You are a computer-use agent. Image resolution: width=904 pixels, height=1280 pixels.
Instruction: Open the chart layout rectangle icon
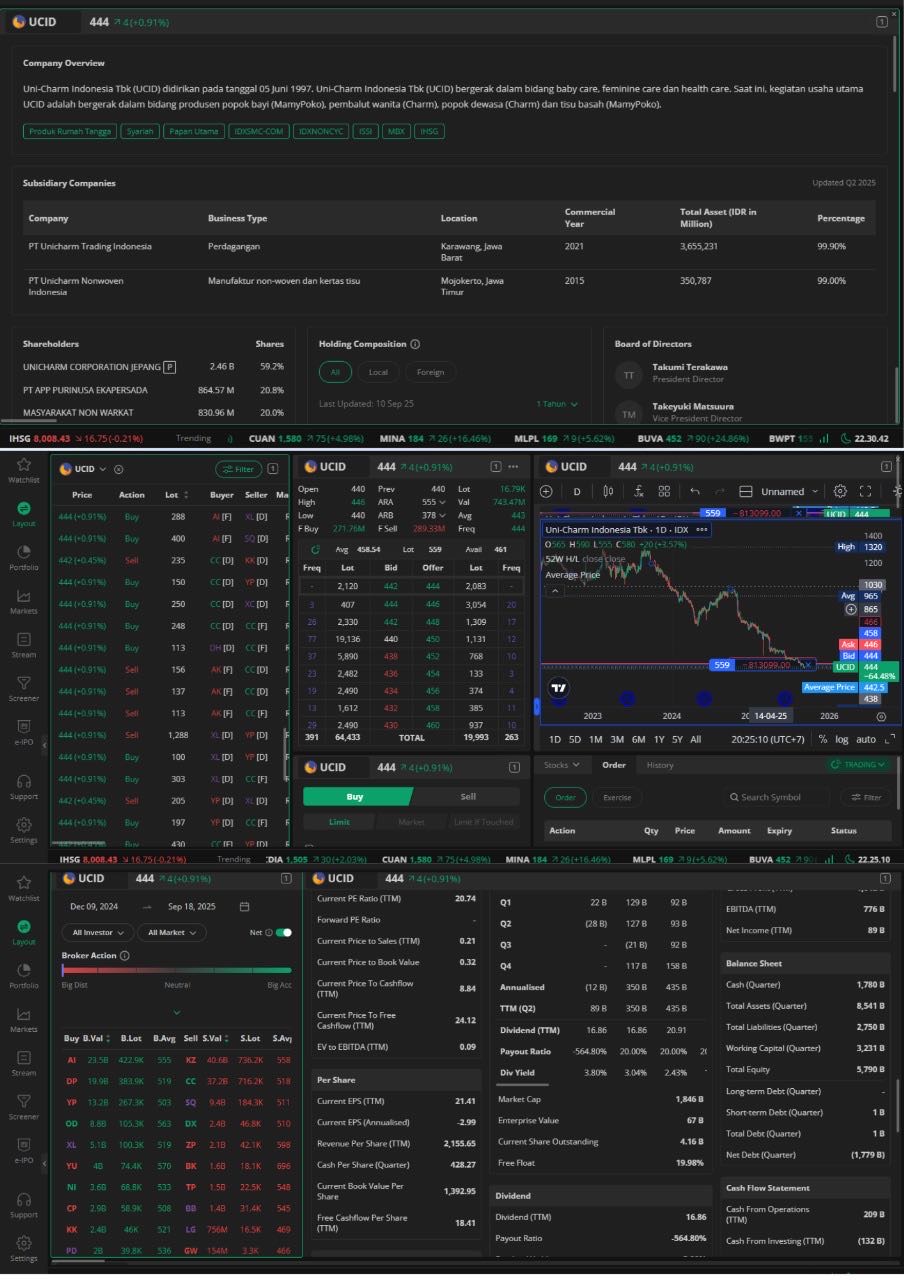(745, 491)
